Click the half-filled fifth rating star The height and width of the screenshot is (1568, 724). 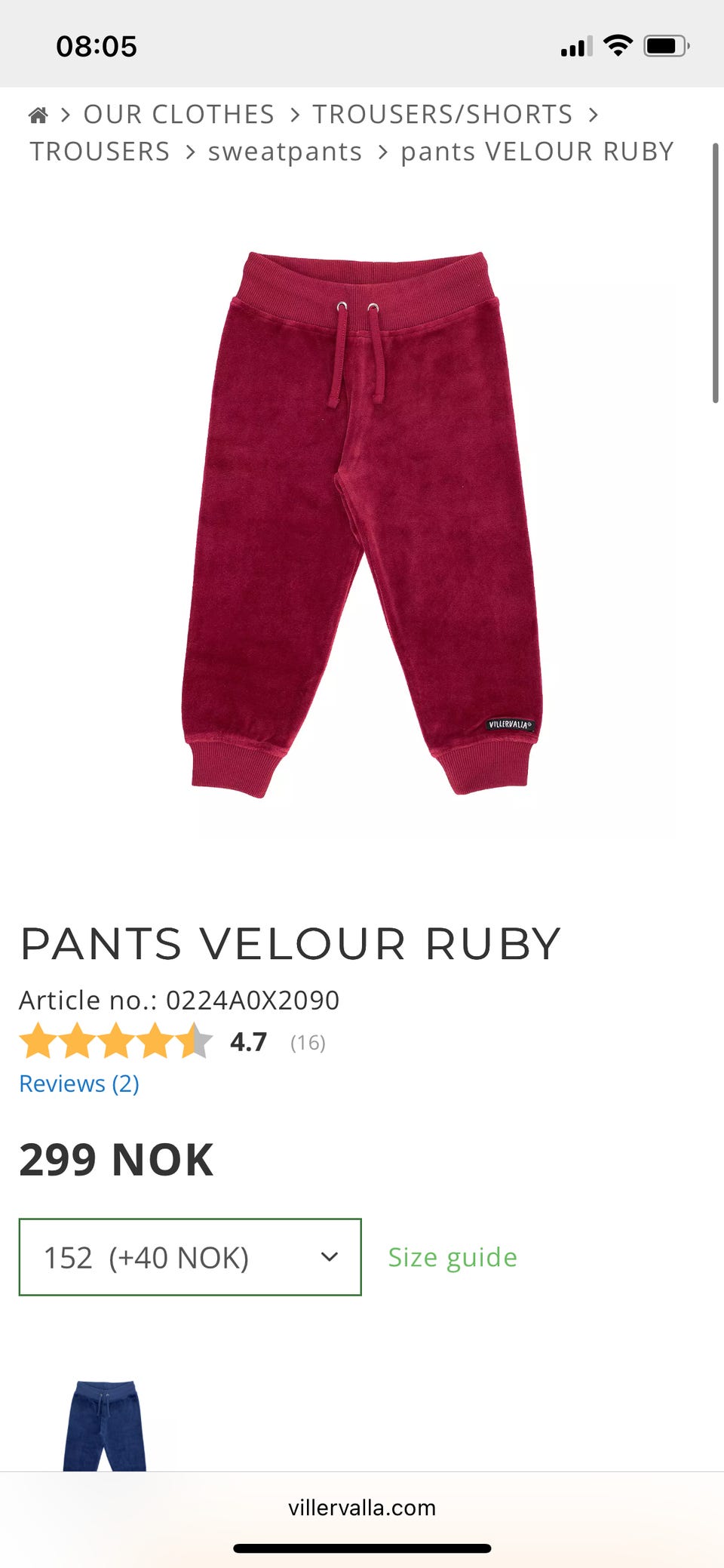(x=195, y=1041)
